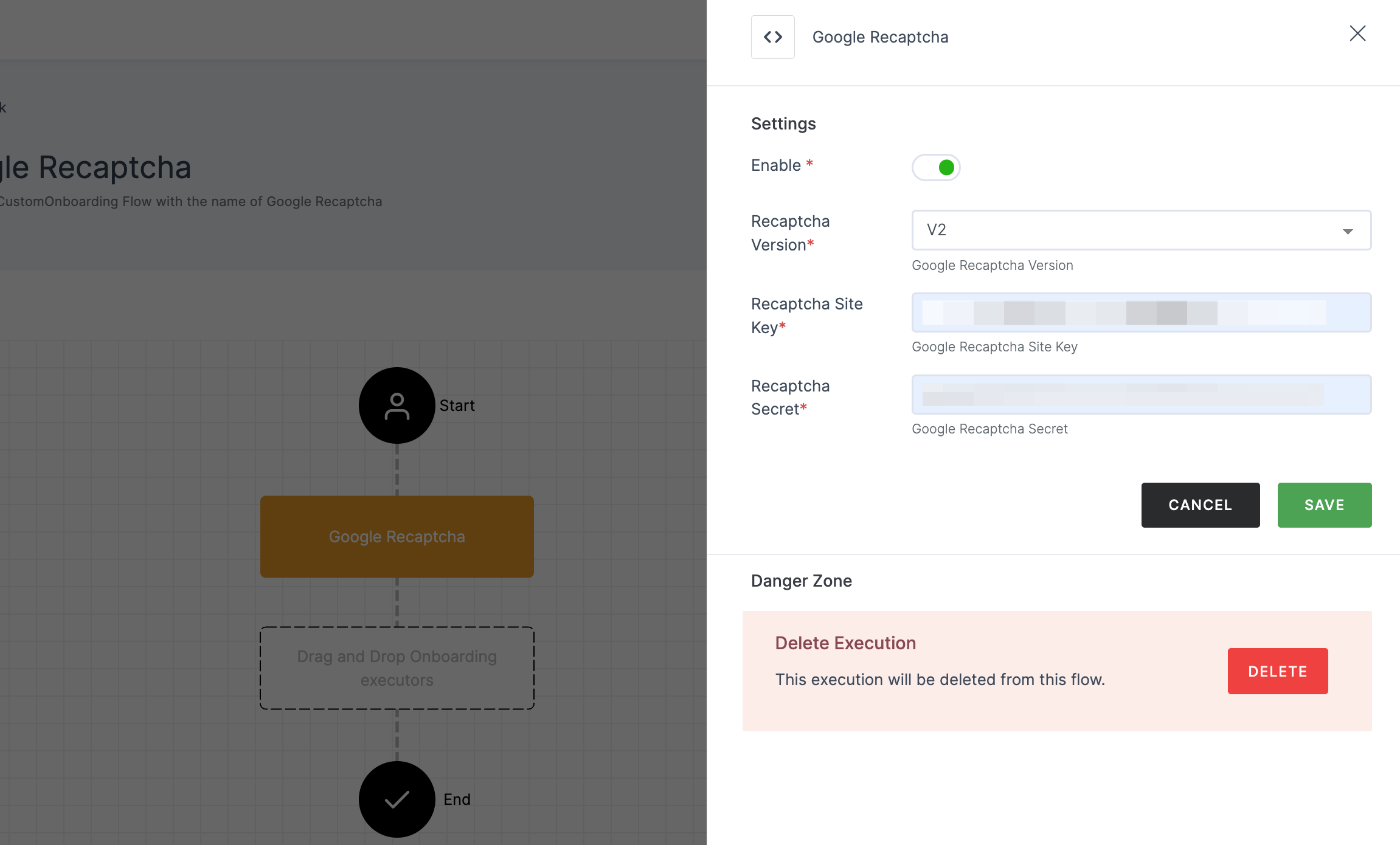
Task: Click the Recaptcha Site Key input field
Action: click(1142, 312)
